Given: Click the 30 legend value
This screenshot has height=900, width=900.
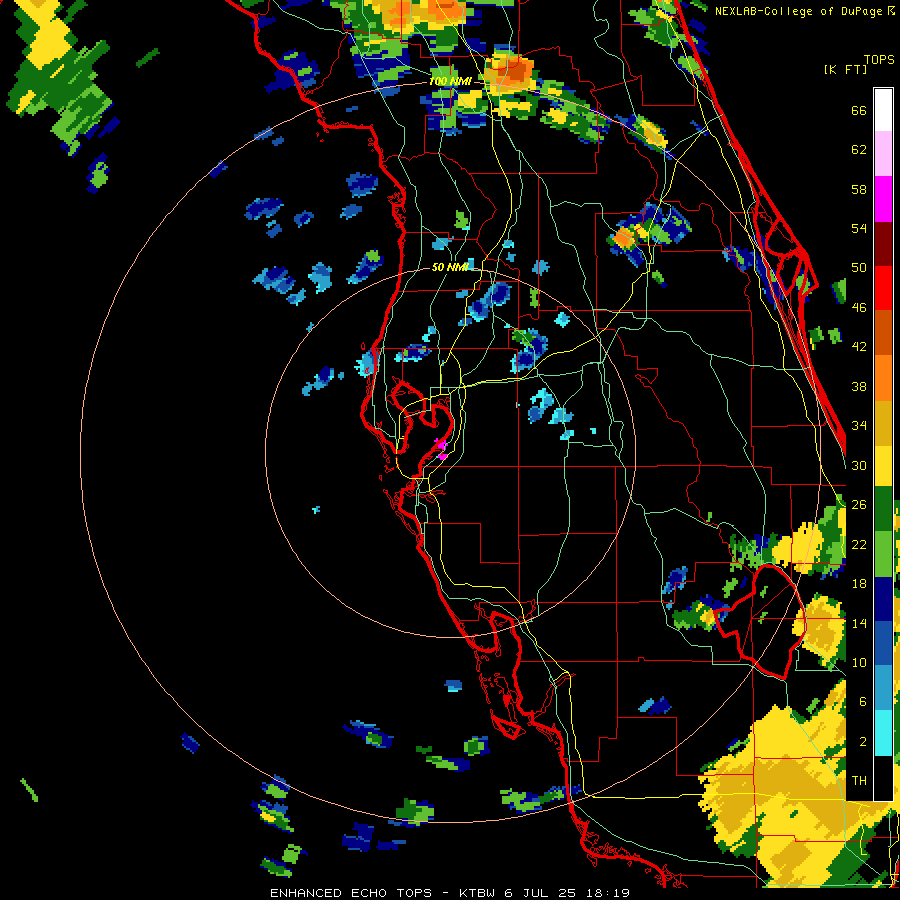Looking at the screenshot, I should tap(859, 465).
